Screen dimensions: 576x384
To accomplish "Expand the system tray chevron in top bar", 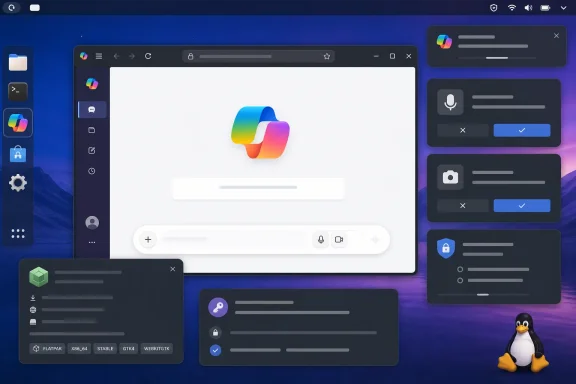I will pyautogui.click(x=563, y=8).
